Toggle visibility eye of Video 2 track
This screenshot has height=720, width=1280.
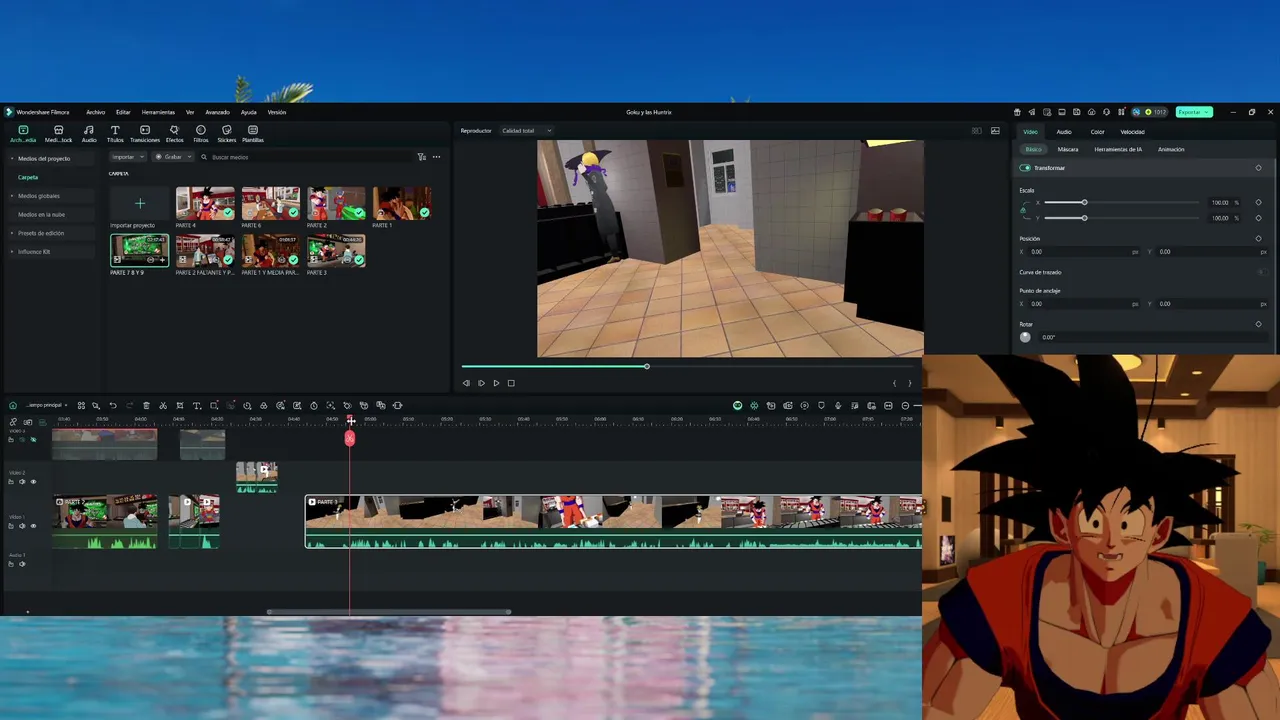33,482
